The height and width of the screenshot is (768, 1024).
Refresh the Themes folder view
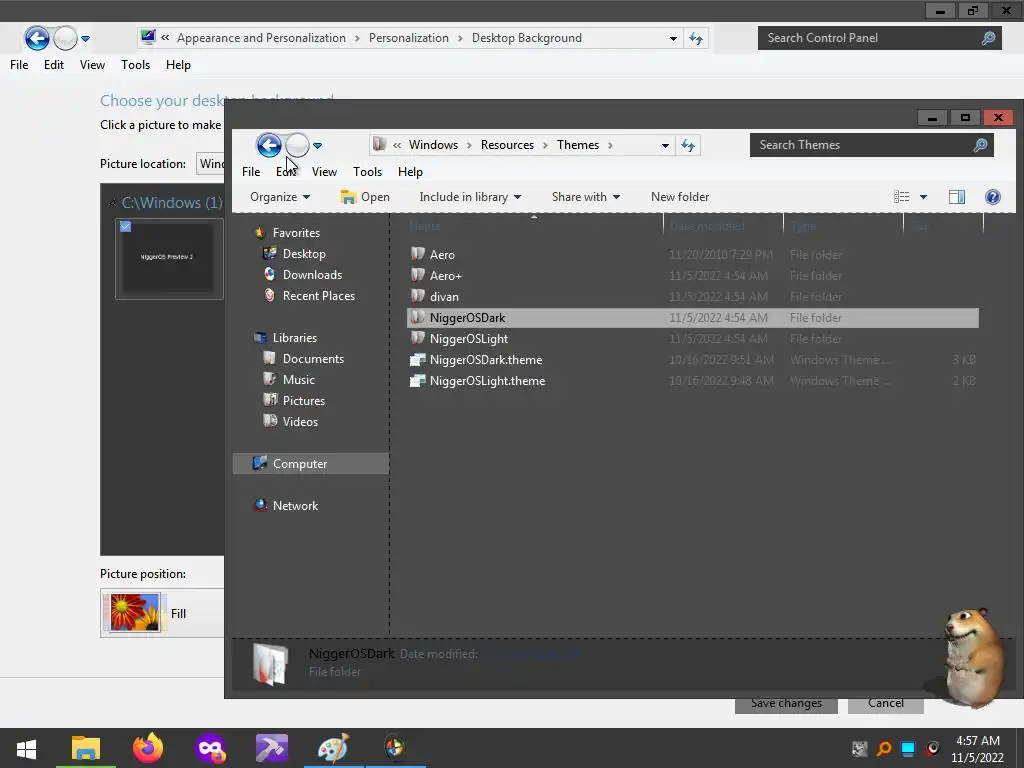688,145
